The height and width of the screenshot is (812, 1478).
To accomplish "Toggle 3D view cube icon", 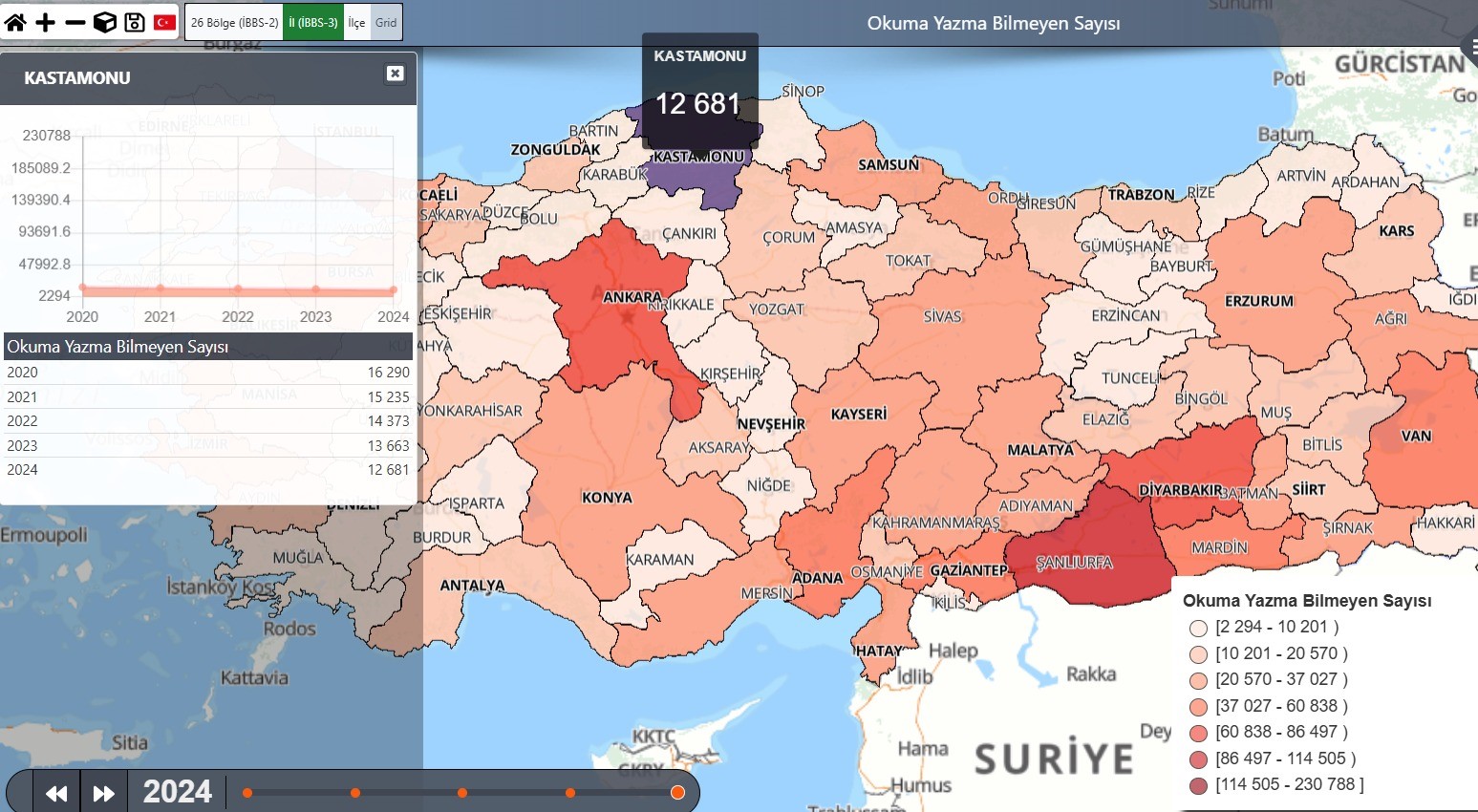I will [105, 22].
